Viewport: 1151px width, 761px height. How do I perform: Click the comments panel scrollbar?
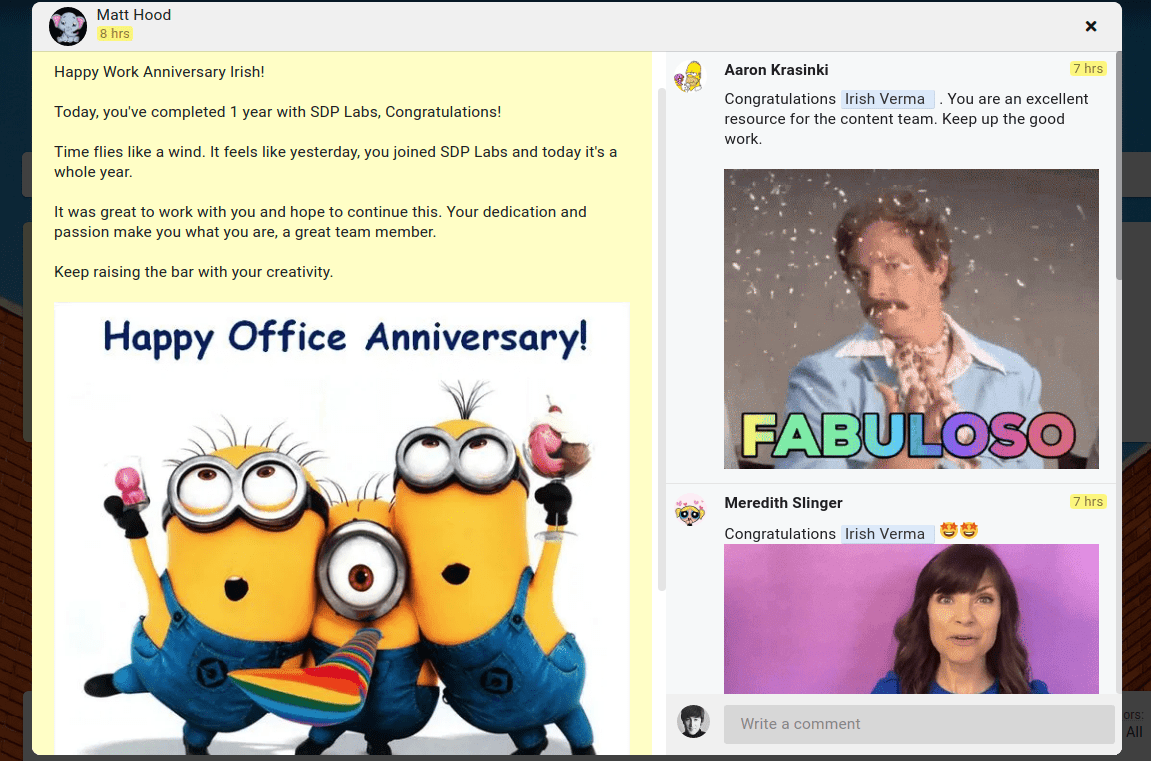pos(1119,165)
